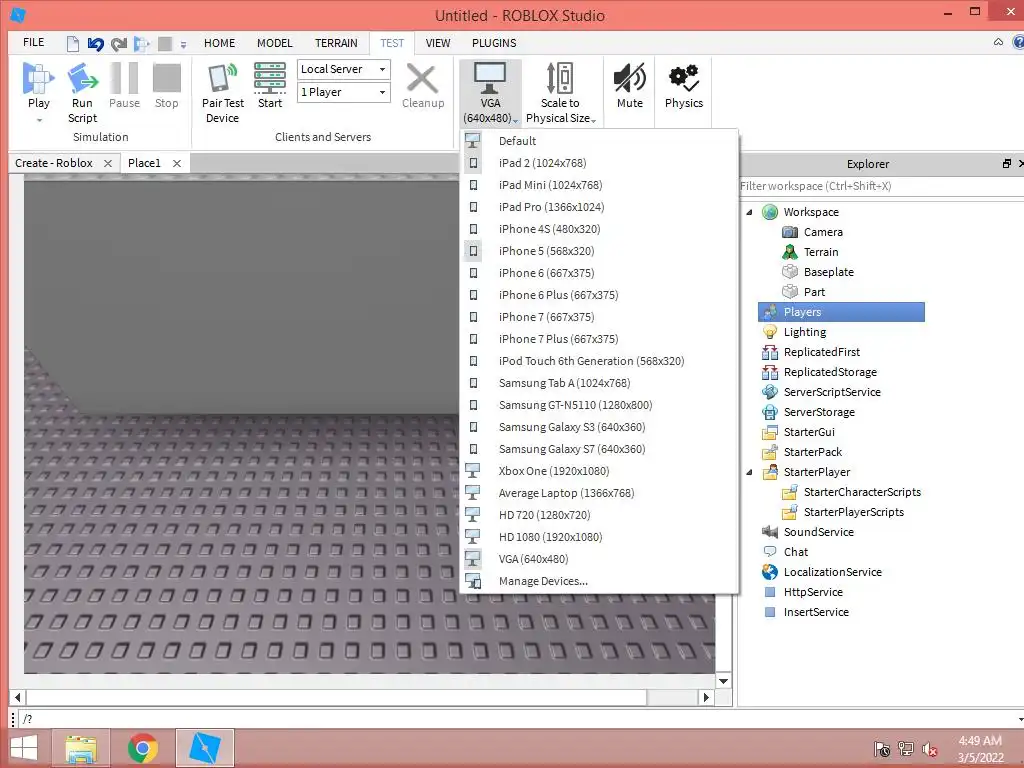Screen dimensions: 1024x768
Task: Switch to the HOME ribbon tab
Action: pos(219,43)
